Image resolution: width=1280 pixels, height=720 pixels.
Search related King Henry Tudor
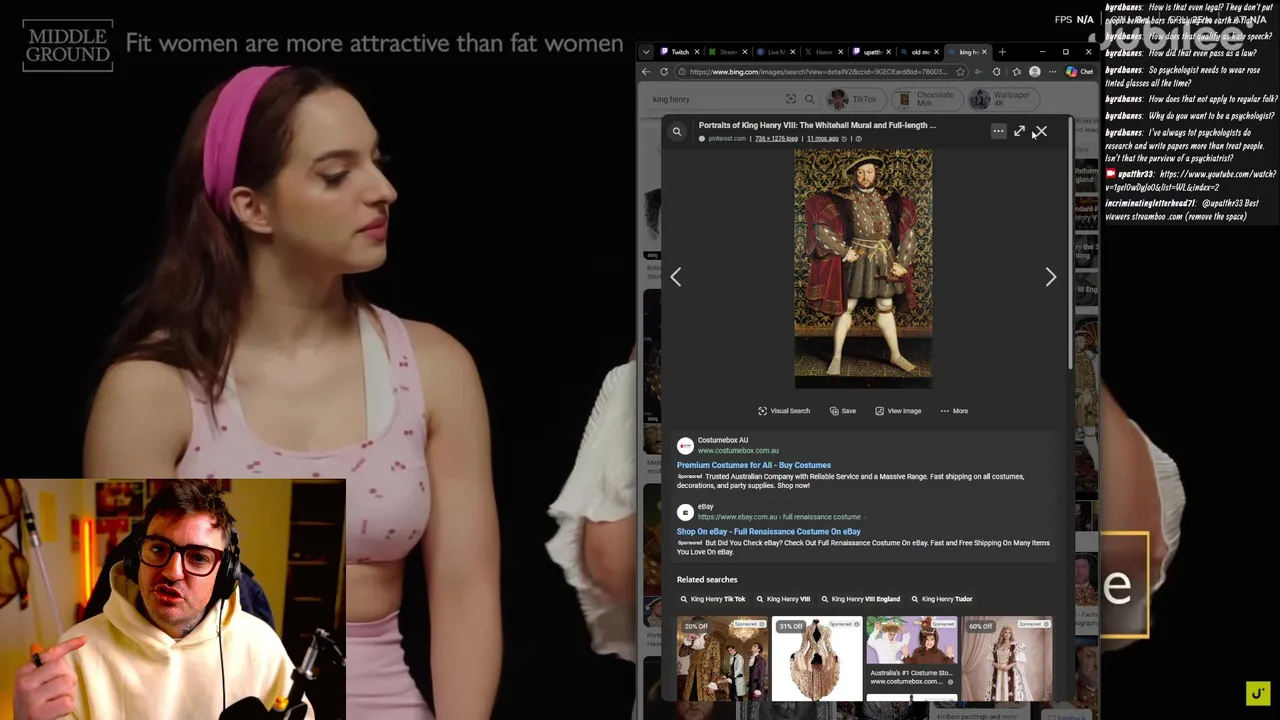coord(941,599)
